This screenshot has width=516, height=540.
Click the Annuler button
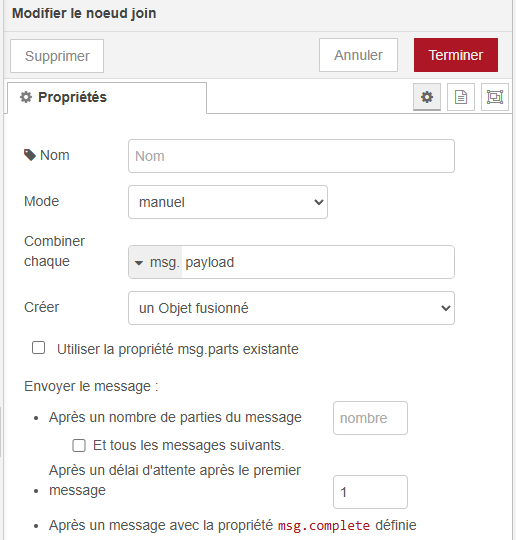click(x=358, y=55)
